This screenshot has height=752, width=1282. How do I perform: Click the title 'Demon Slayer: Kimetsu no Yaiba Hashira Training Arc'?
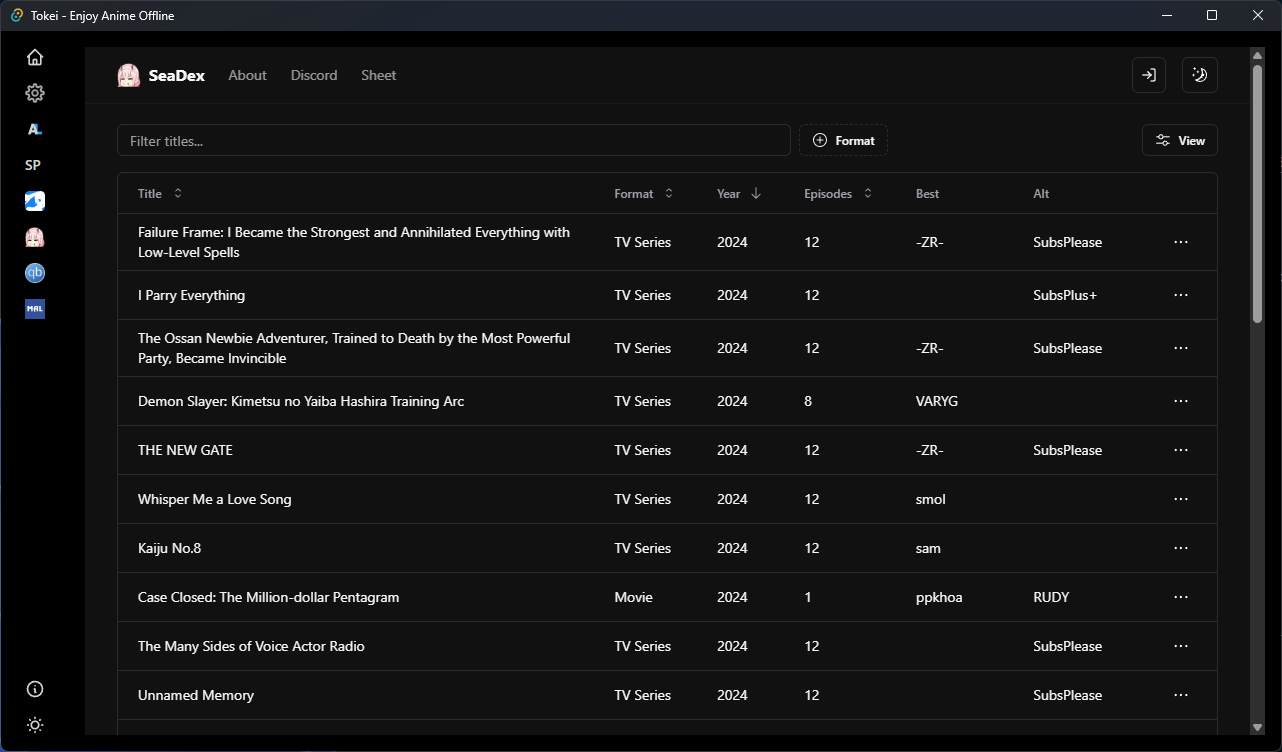click(301, 401)
